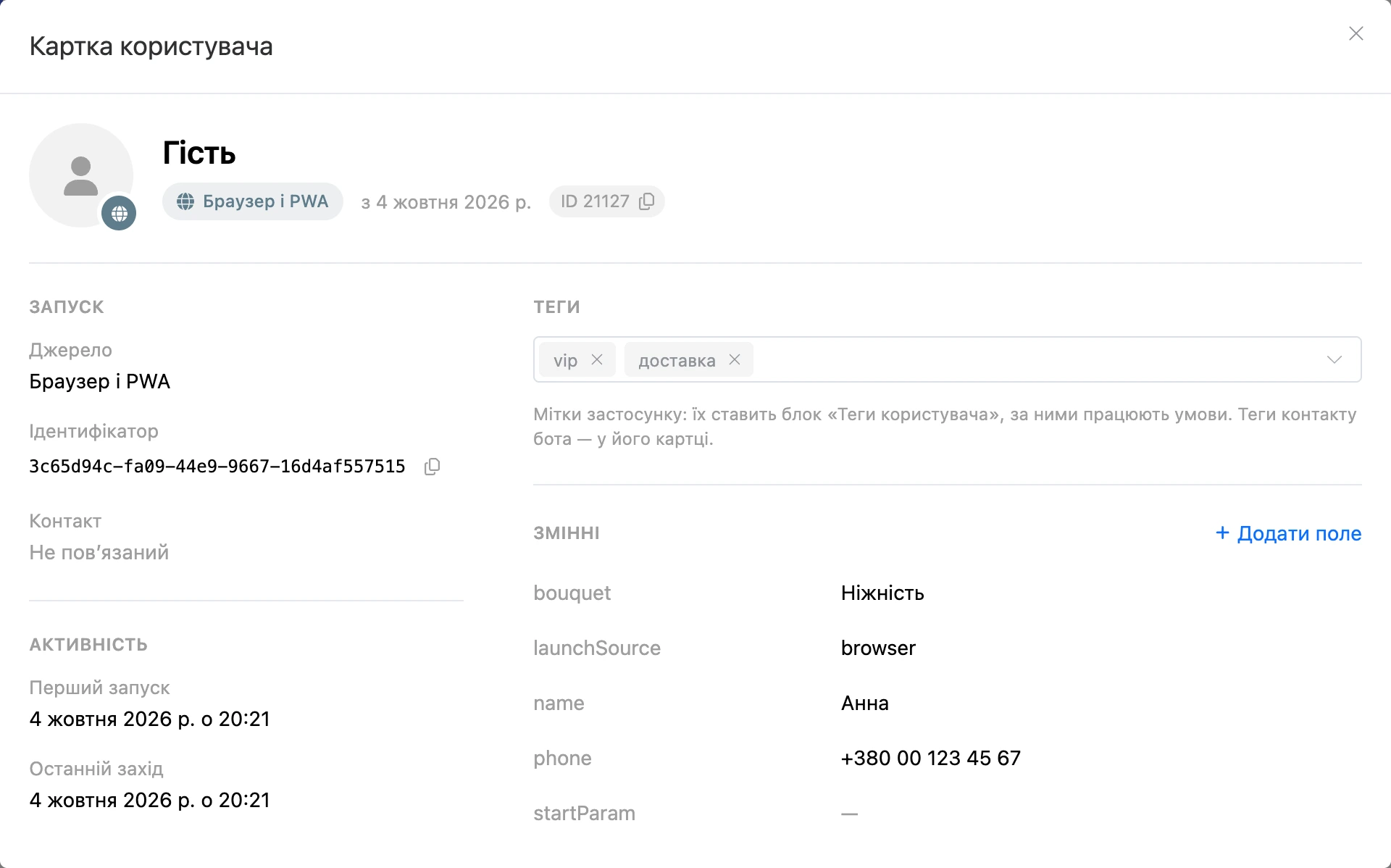This screenshot has width=1391, height=868.
Task: Click the Додати поле link
Action: click(x=1288, y=533)
